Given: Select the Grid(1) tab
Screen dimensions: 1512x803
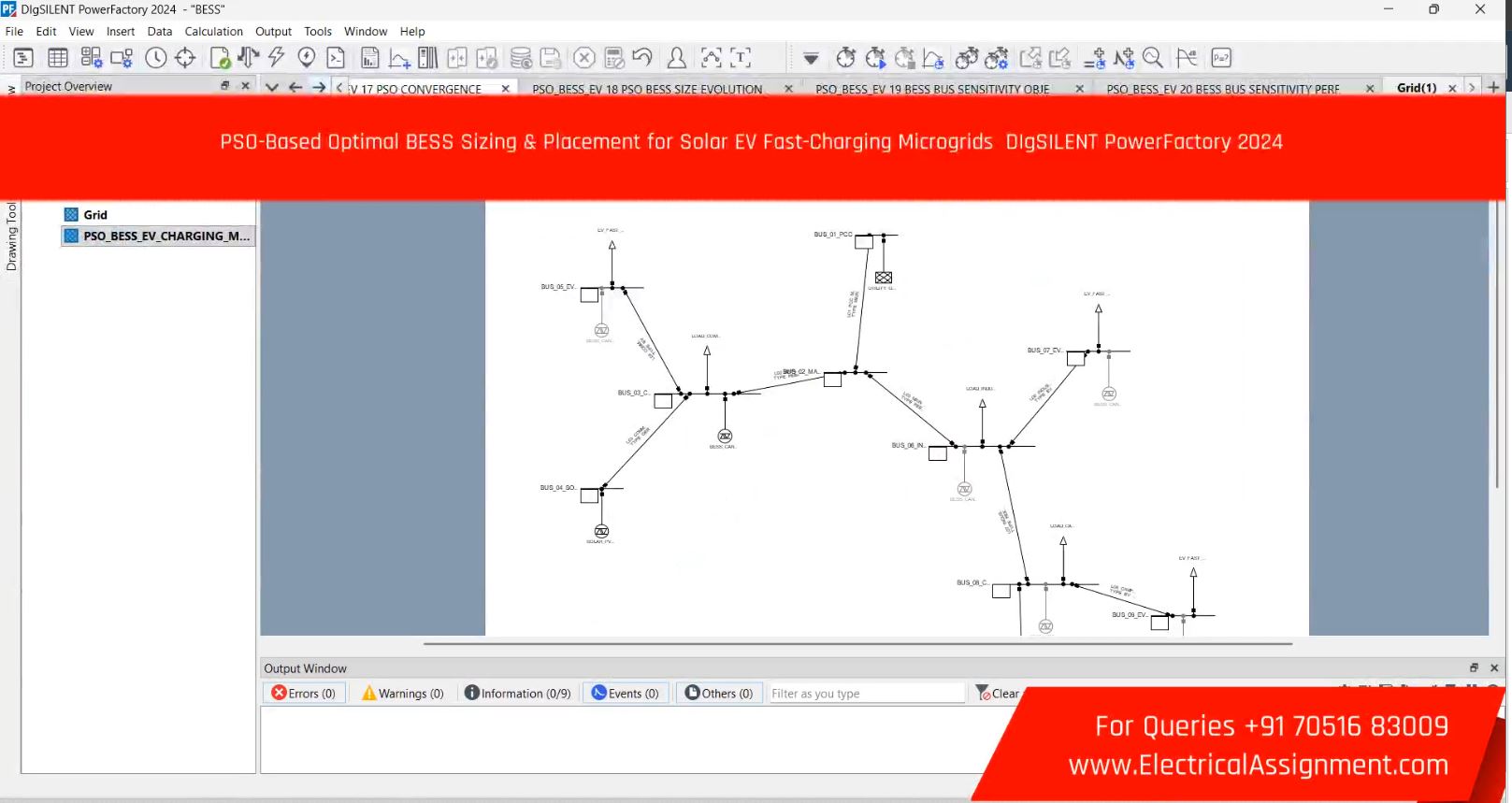Looking at the screenshot, I should click(1417, 88).
